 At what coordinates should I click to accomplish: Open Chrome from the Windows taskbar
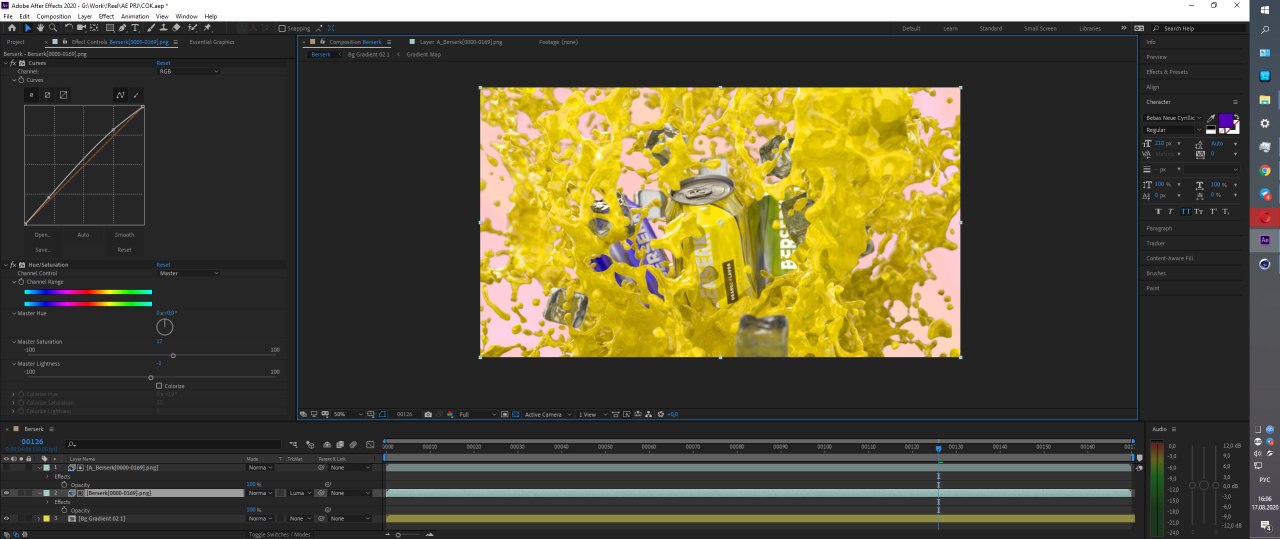[x=1265, y=170]
